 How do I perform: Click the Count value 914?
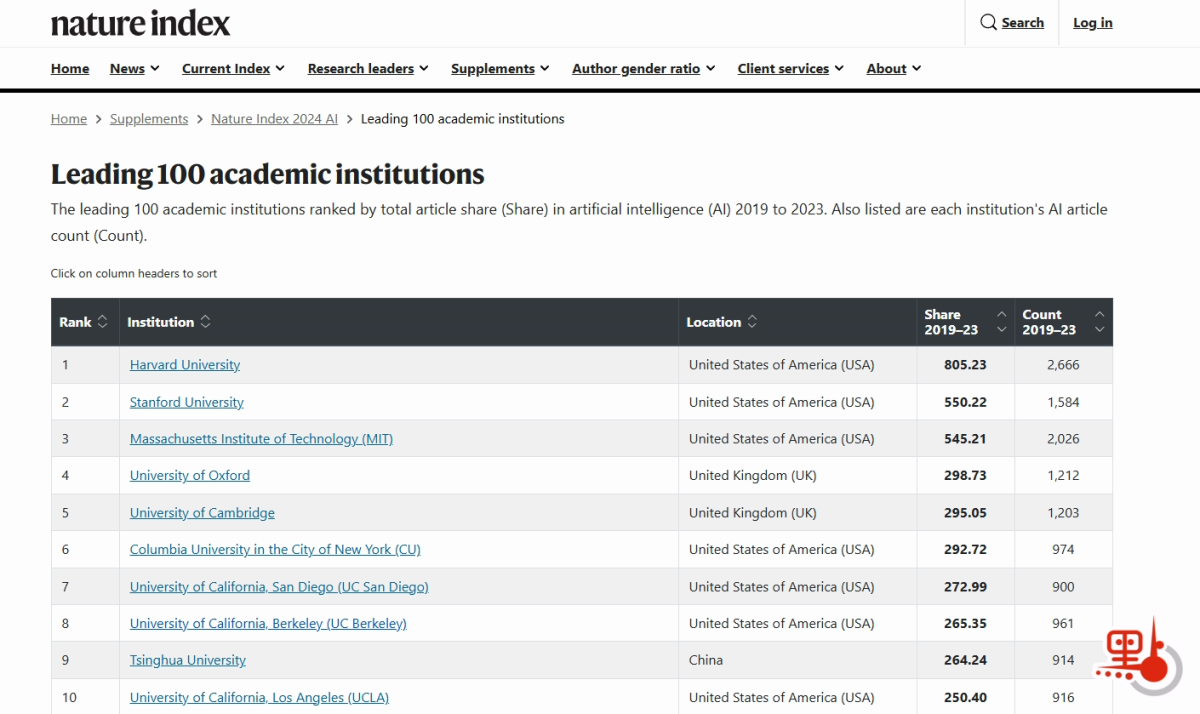(1063, 661)
